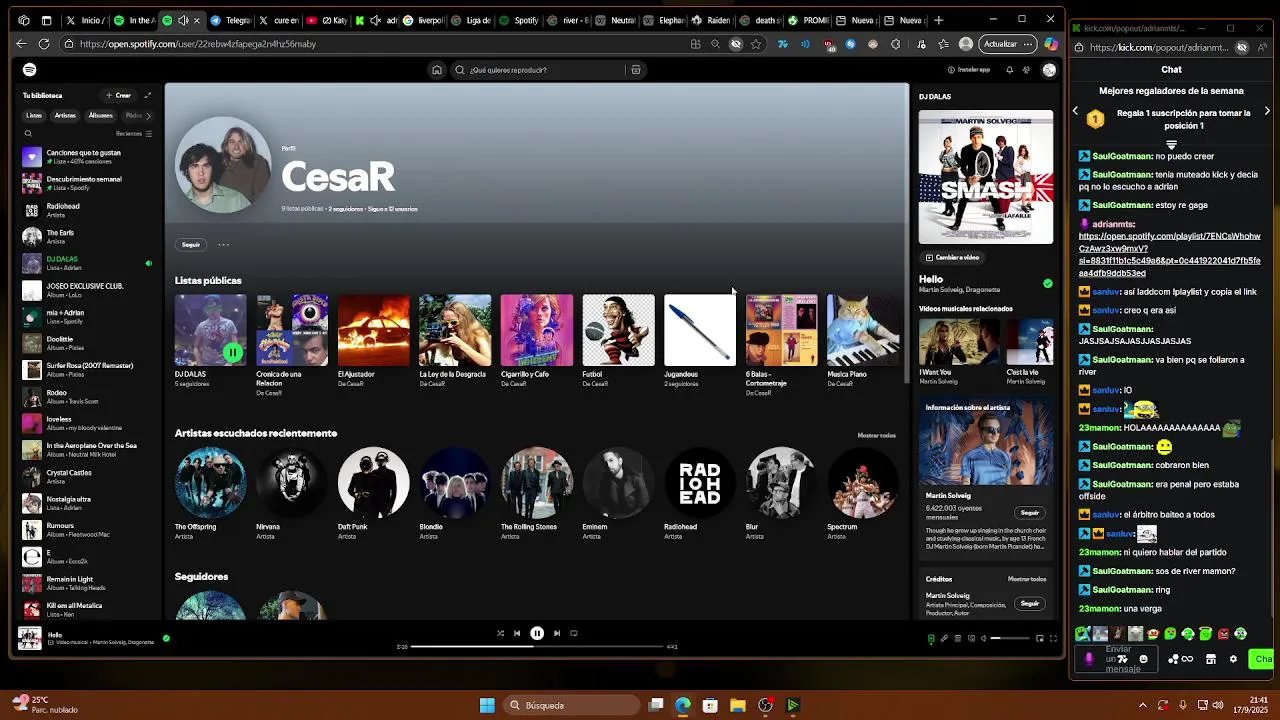Open Canciones que te gustan list
1280x720 pixels.
click(88, 157)
